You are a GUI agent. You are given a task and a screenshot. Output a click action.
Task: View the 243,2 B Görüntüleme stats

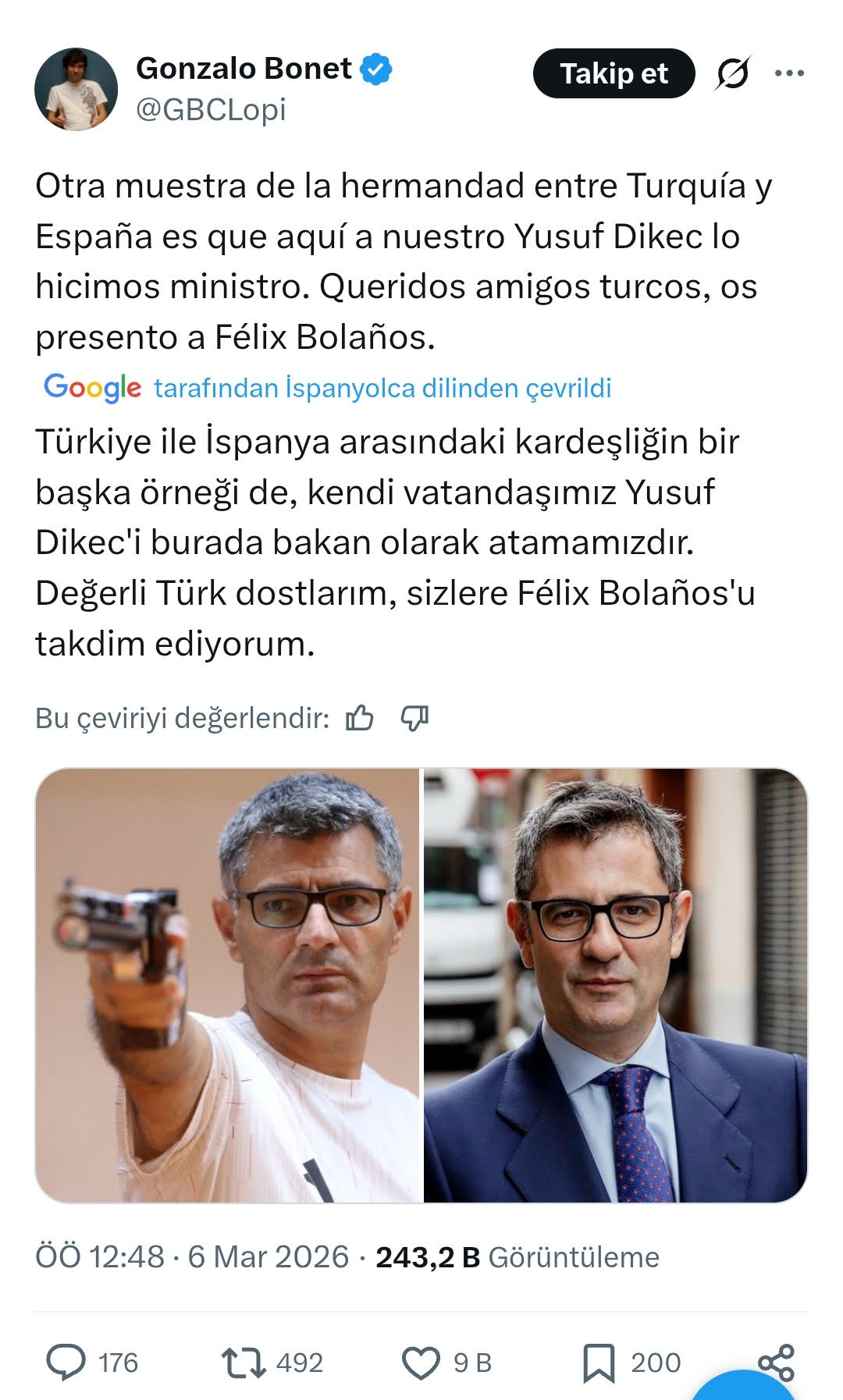point(518,1257)
